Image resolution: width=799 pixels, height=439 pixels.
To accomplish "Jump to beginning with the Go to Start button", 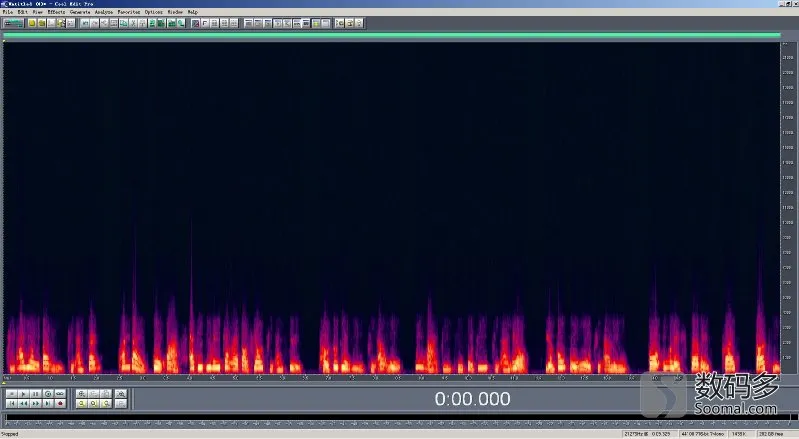I will coord(12,403).
